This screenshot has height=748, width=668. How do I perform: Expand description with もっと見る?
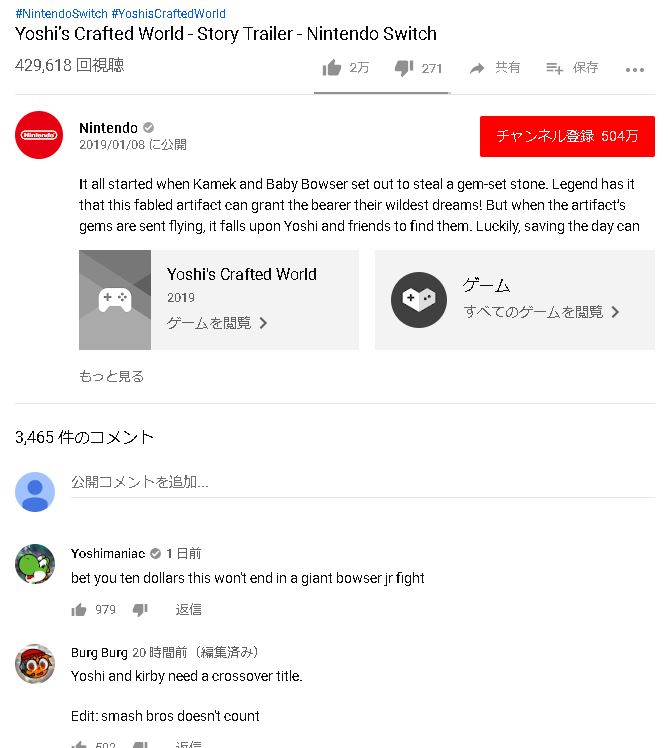click(111, 376)
